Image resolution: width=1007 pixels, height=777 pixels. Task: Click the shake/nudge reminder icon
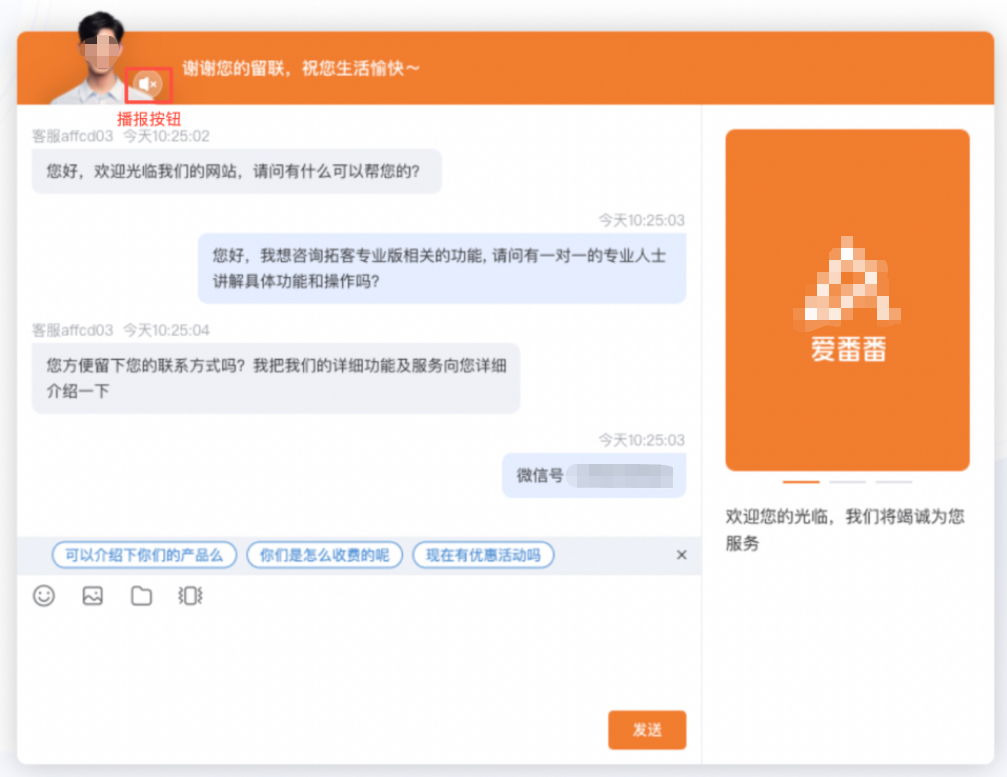(x=189, y=596)
